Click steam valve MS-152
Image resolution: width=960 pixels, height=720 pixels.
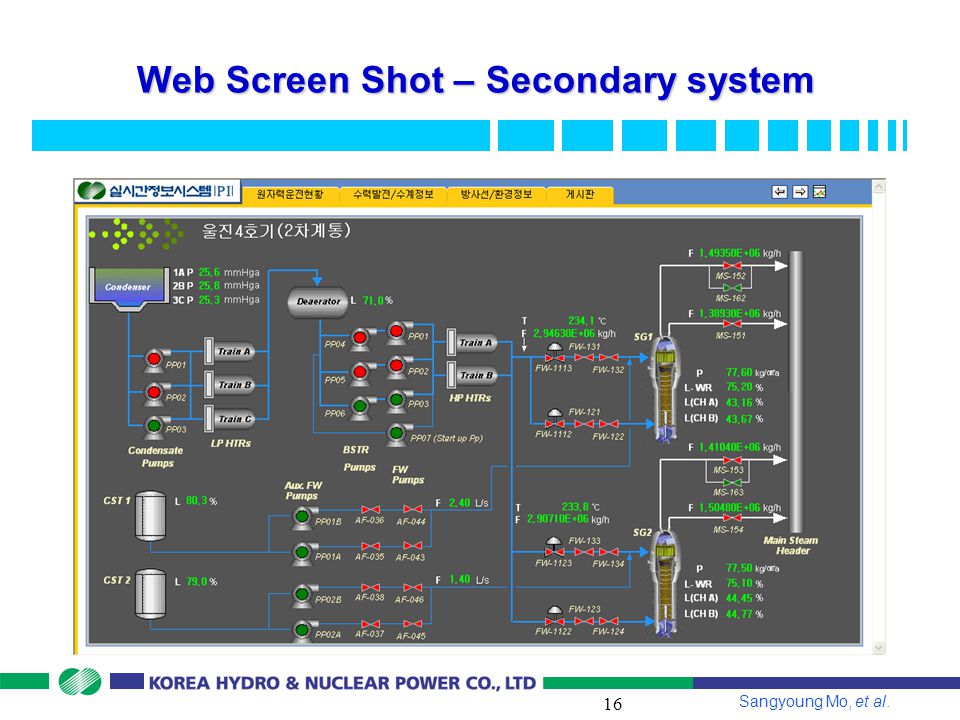(x=732, y=266)
